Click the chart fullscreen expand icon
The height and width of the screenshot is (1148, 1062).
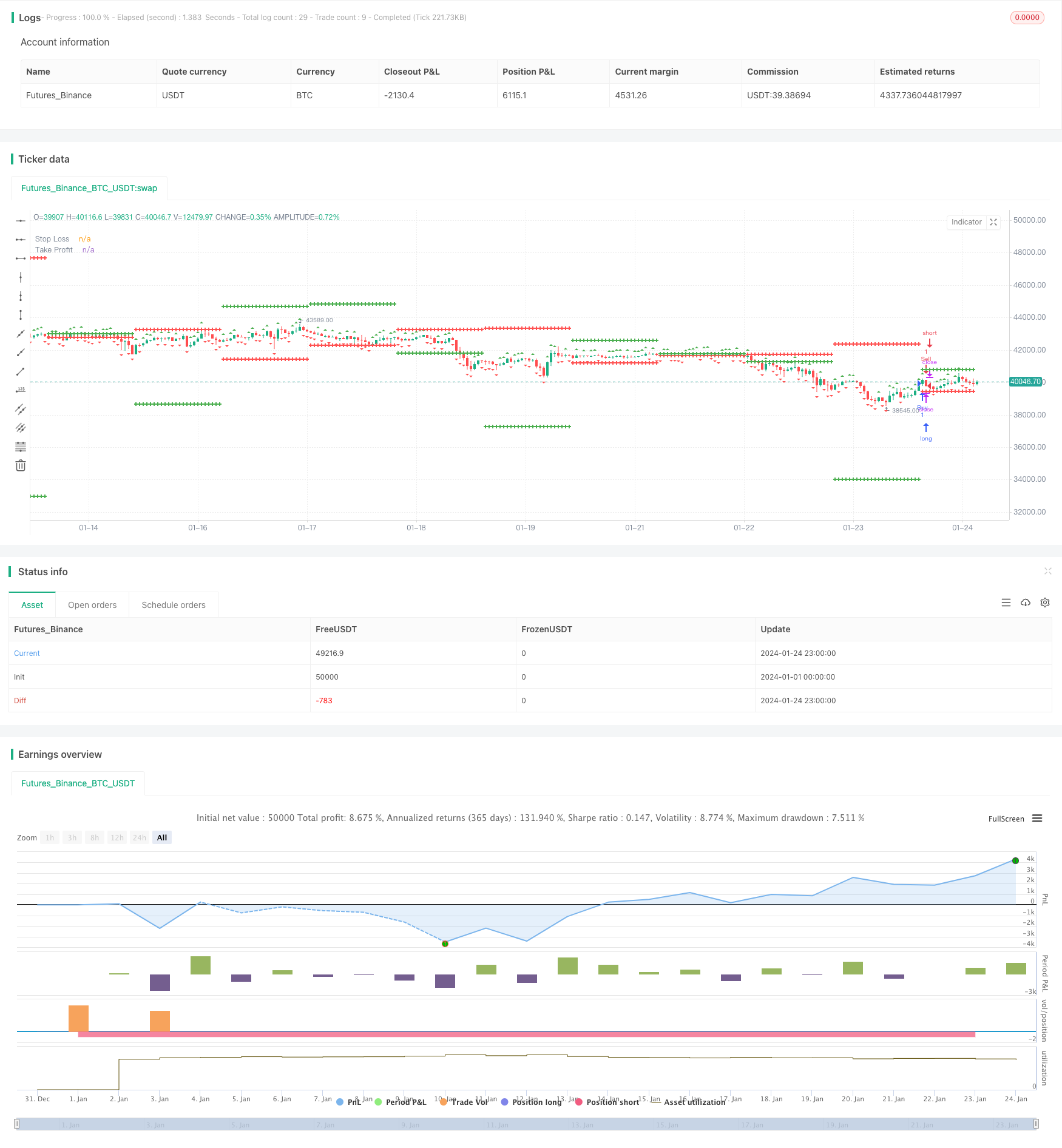coord(993,222)
